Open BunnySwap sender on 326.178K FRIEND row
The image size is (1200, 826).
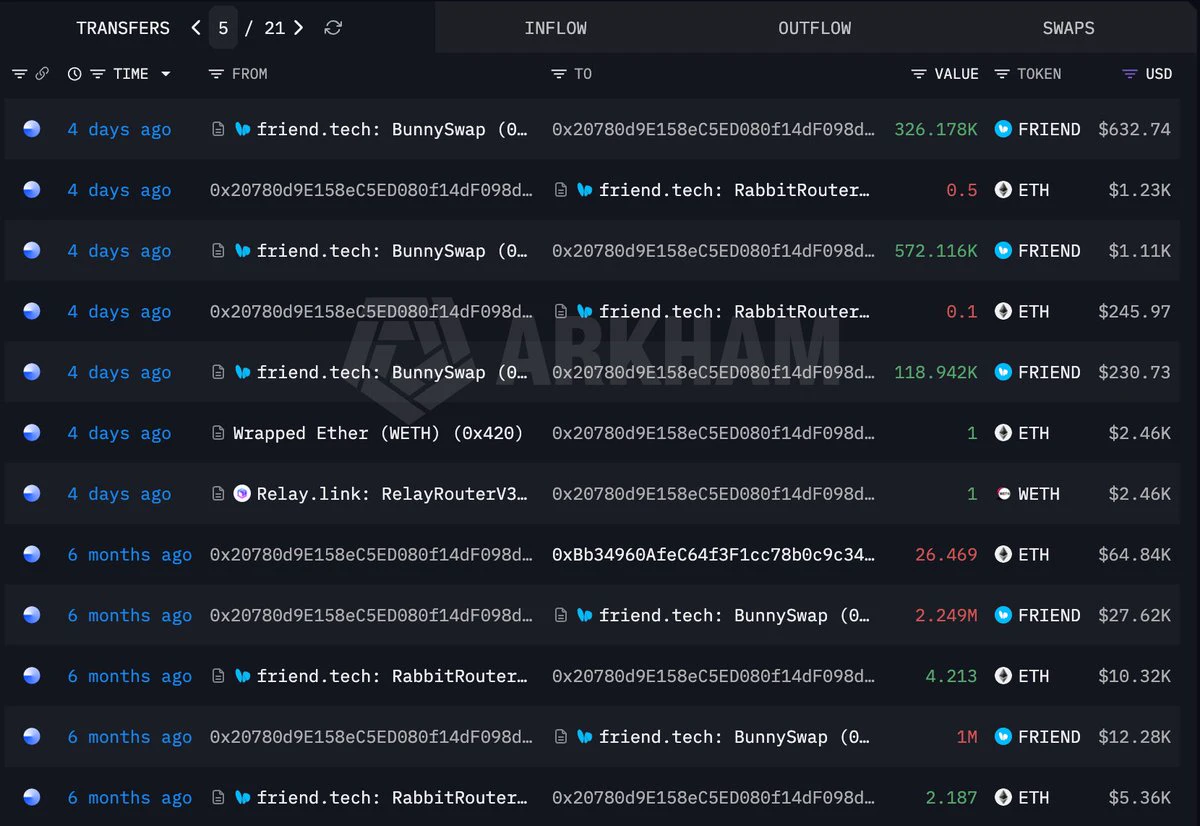[x=392, y=129]
